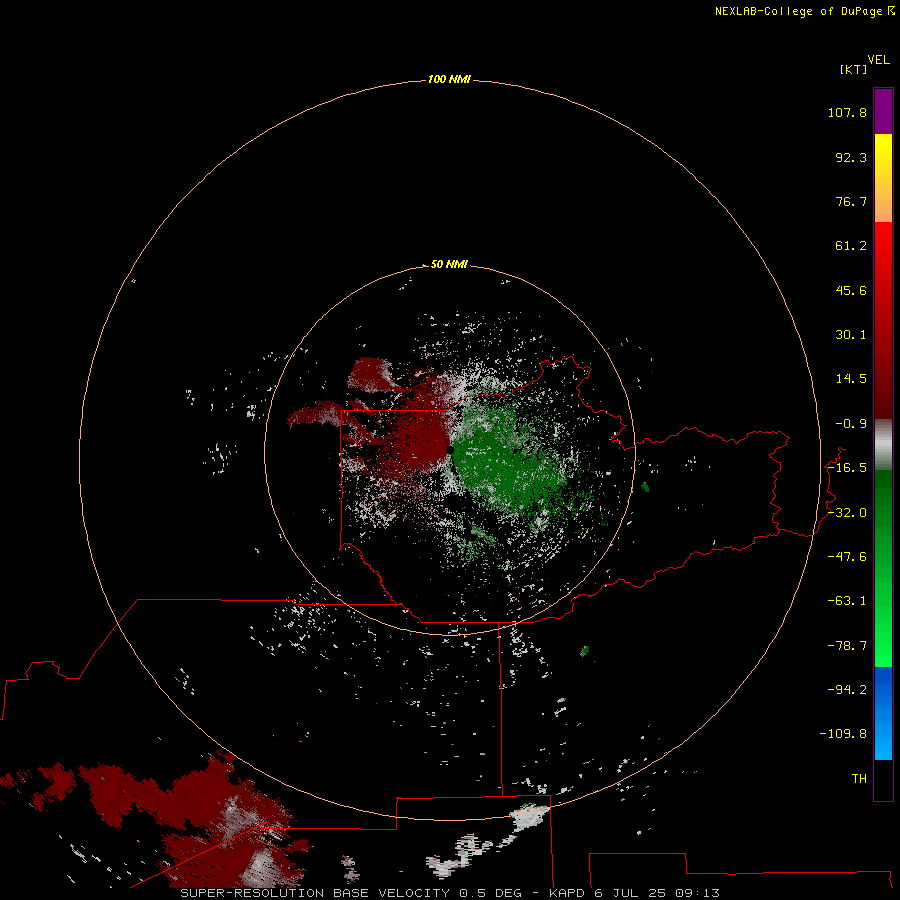
Task: Click the -16.5 velocity scale value
Action: (847, 468)
